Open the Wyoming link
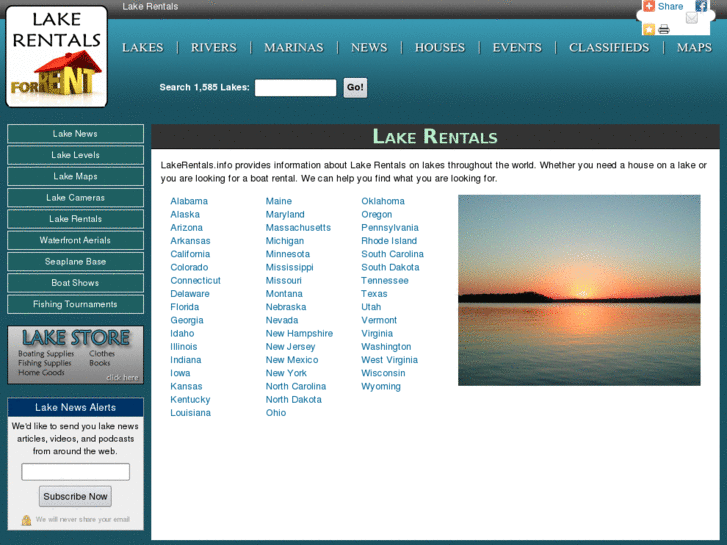727x545 pixels. (x=381, y=386)
